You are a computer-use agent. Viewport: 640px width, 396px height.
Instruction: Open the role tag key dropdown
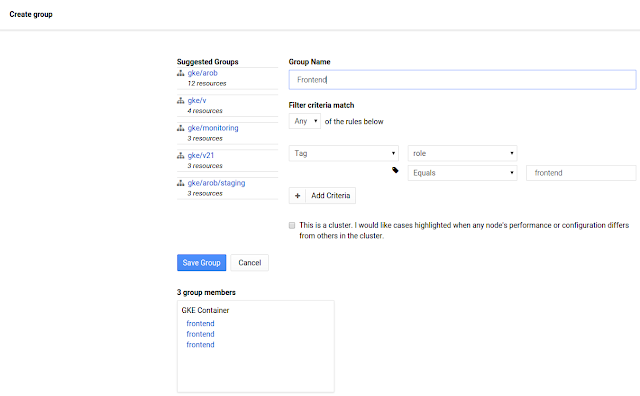(462, 154)
